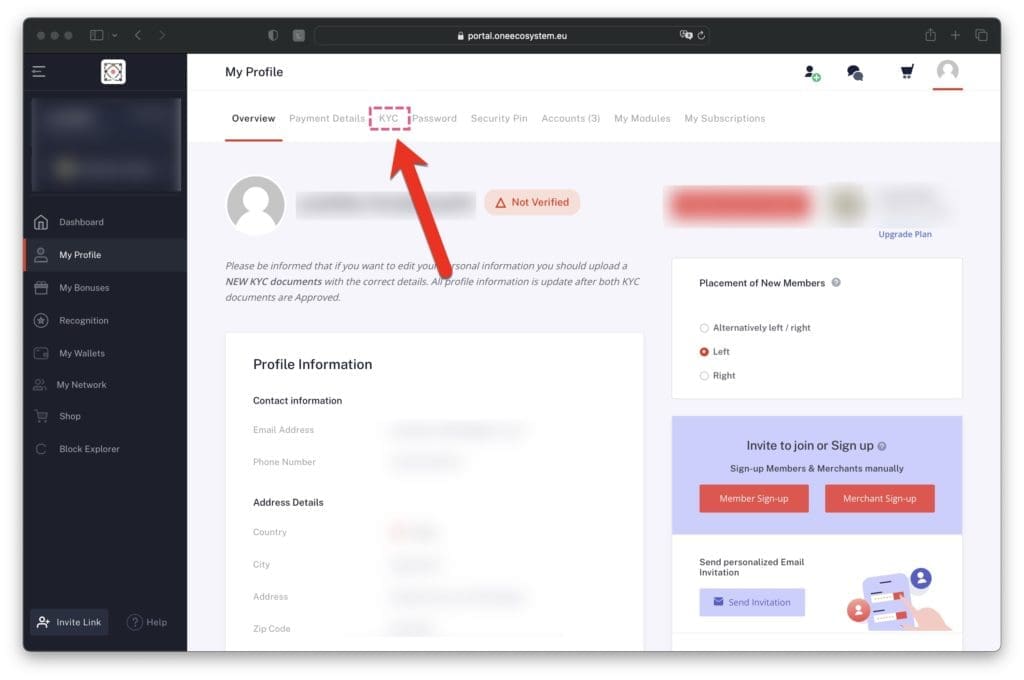1024x680 pixels.
Task: Click the Phone Number label
Action: [x=284, y=462]
